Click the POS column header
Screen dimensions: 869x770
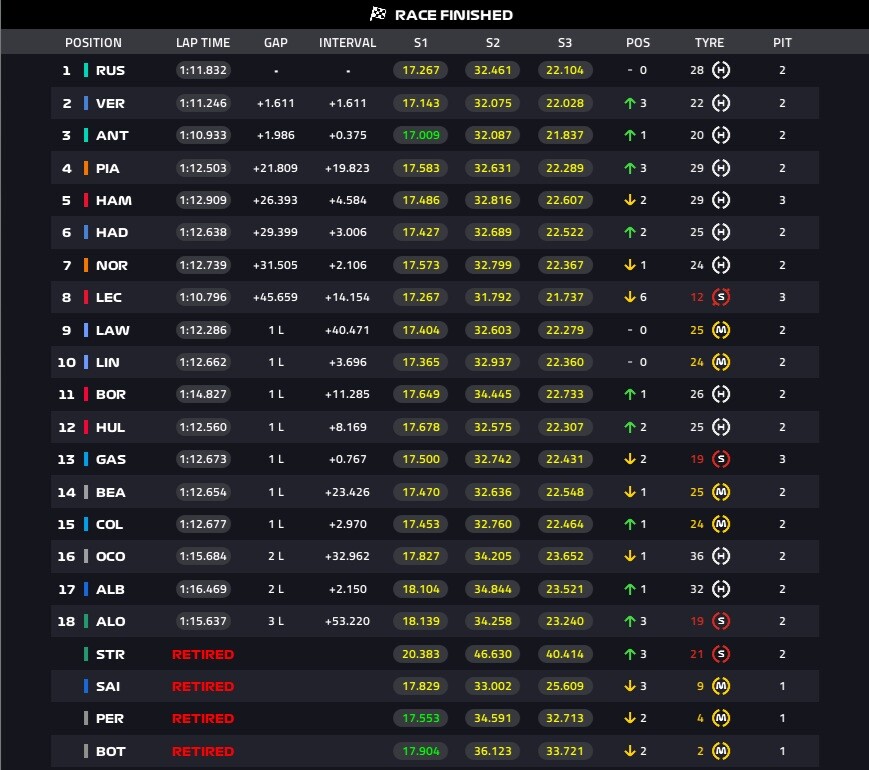tap(638, 43)
